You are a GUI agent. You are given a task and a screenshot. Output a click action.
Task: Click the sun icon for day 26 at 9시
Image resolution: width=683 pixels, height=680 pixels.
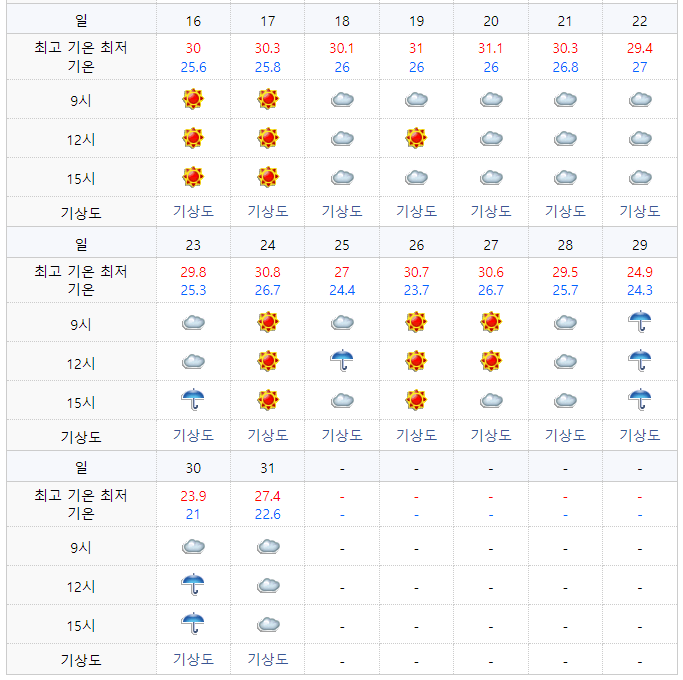point(416,322)
